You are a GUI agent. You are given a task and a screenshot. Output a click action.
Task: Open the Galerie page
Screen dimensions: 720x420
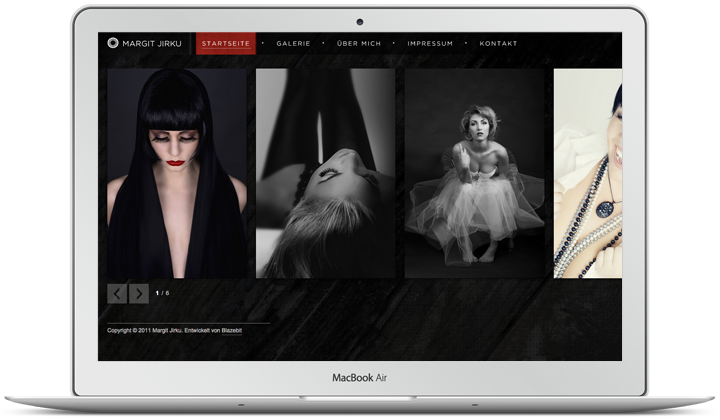pyautogui.click(x=293, y=44)
